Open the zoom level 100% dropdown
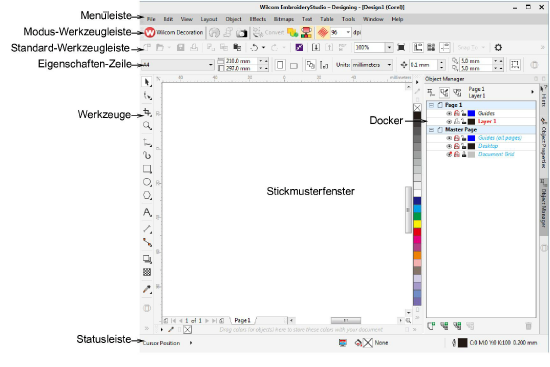 pyautogui.click(x=389, y=47)
